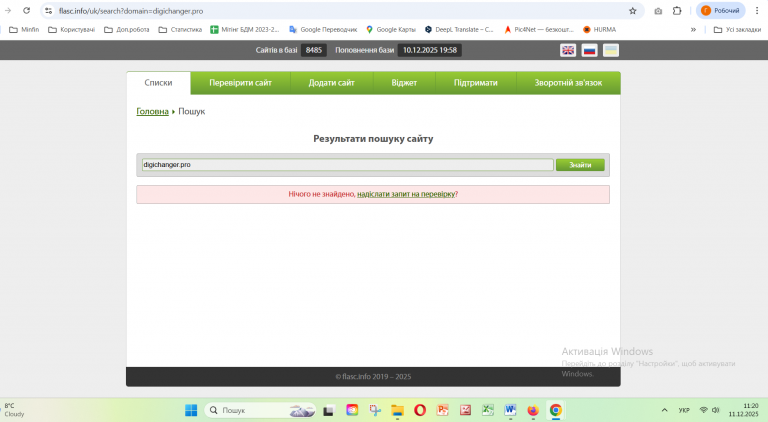Click the domain search field with digichanger.pro
Viewport: 768px width, 422px height.
click(x=348, y=164)
